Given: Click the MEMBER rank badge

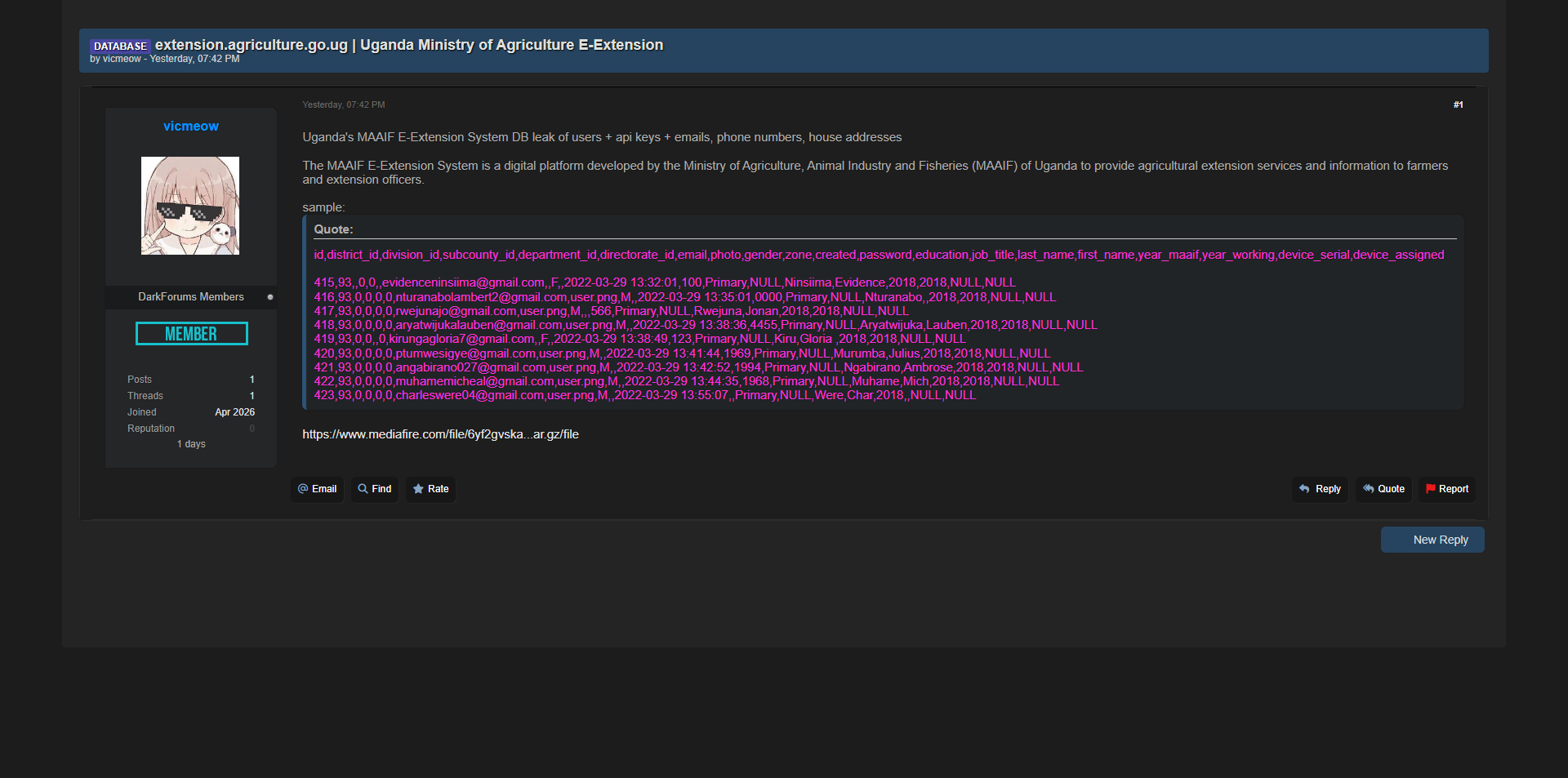Looking at the screenshot, I should [x=191, y=334].
